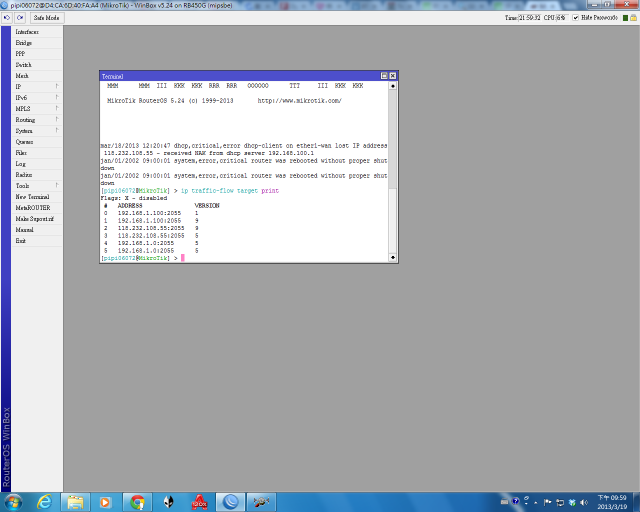Click the Show Desktop button

click(637, 502)
